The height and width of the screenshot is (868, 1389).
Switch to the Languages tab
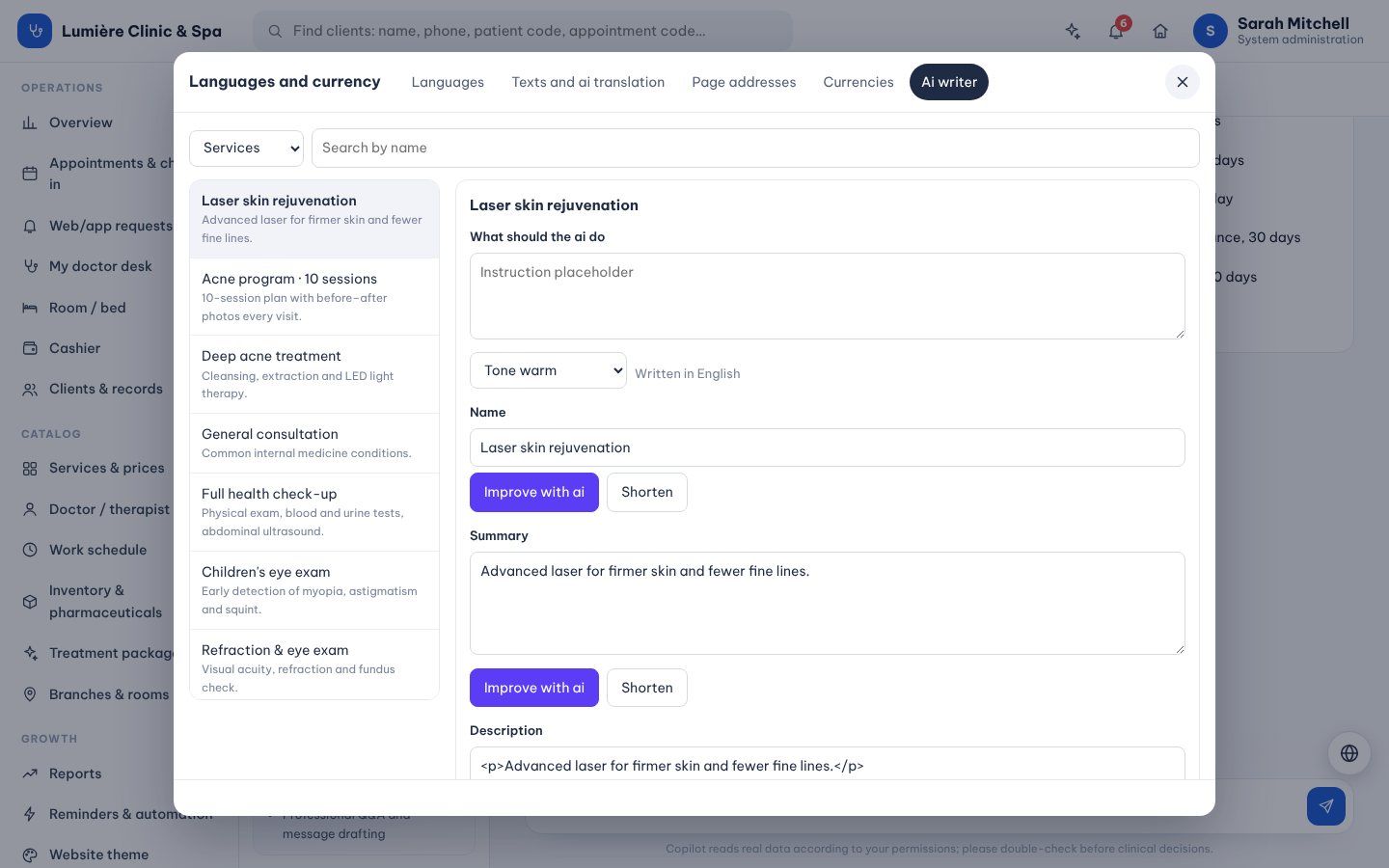(x=448, y=82)
